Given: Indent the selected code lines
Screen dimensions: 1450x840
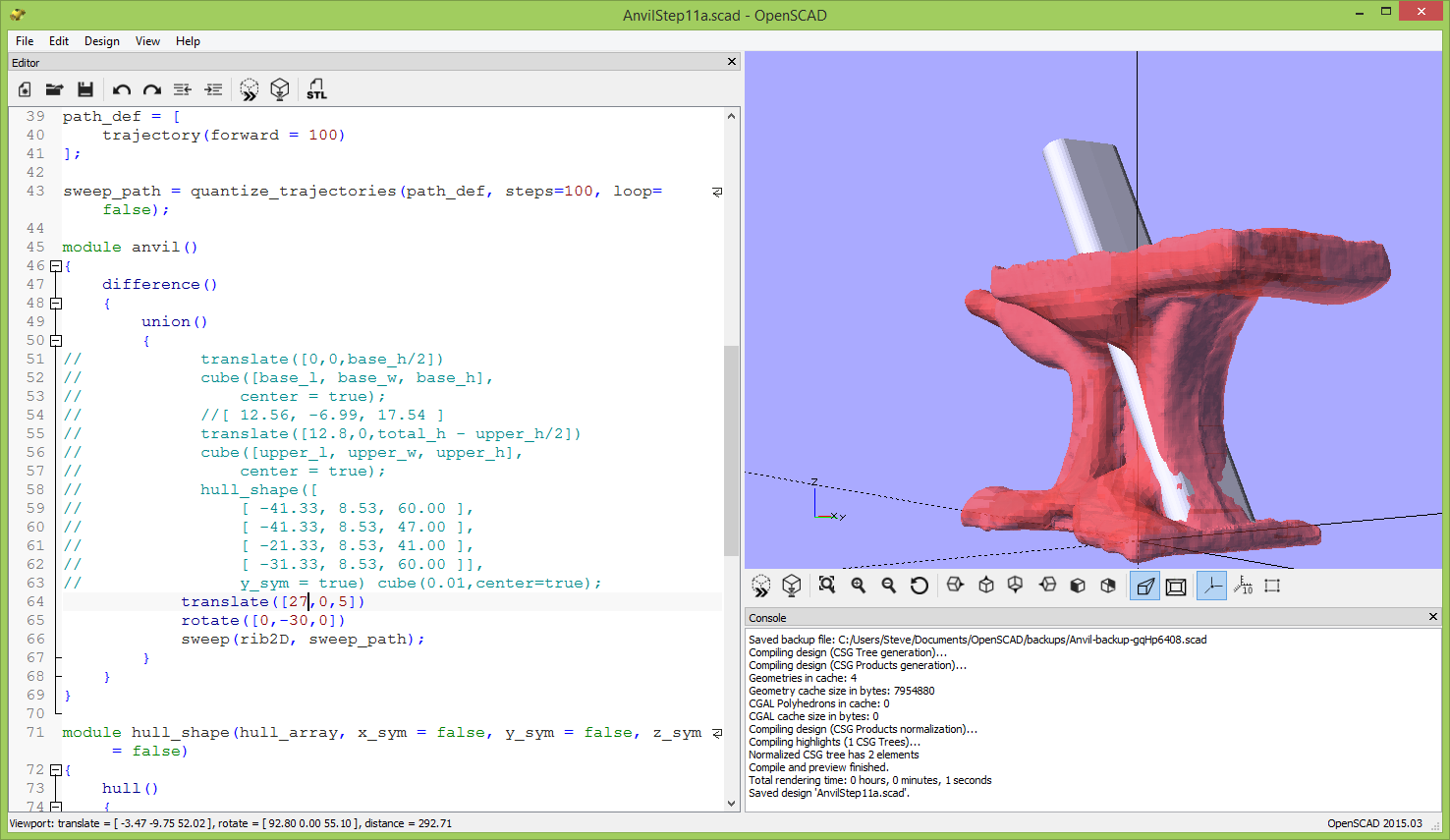Looking at the screenshot, I should [x=213, y=89].
